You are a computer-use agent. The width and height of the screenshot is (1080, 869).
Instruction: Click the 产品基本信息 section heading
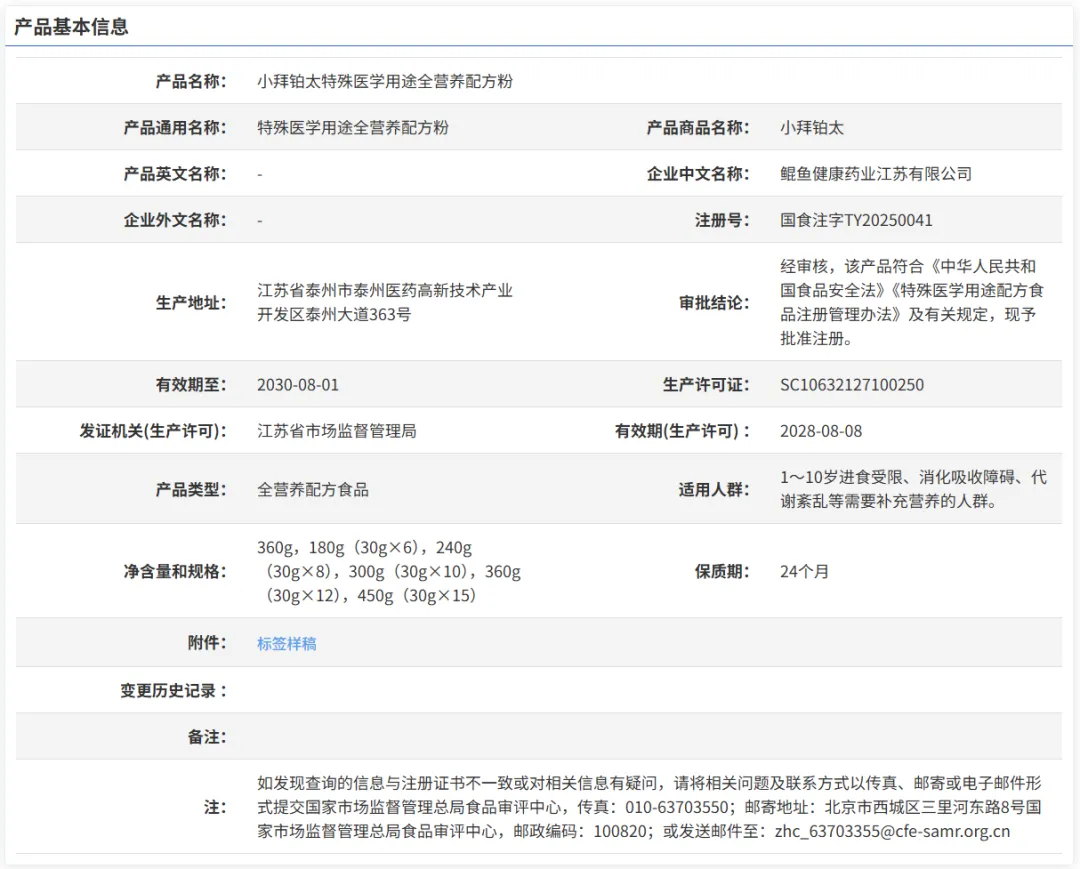point(70,27)
